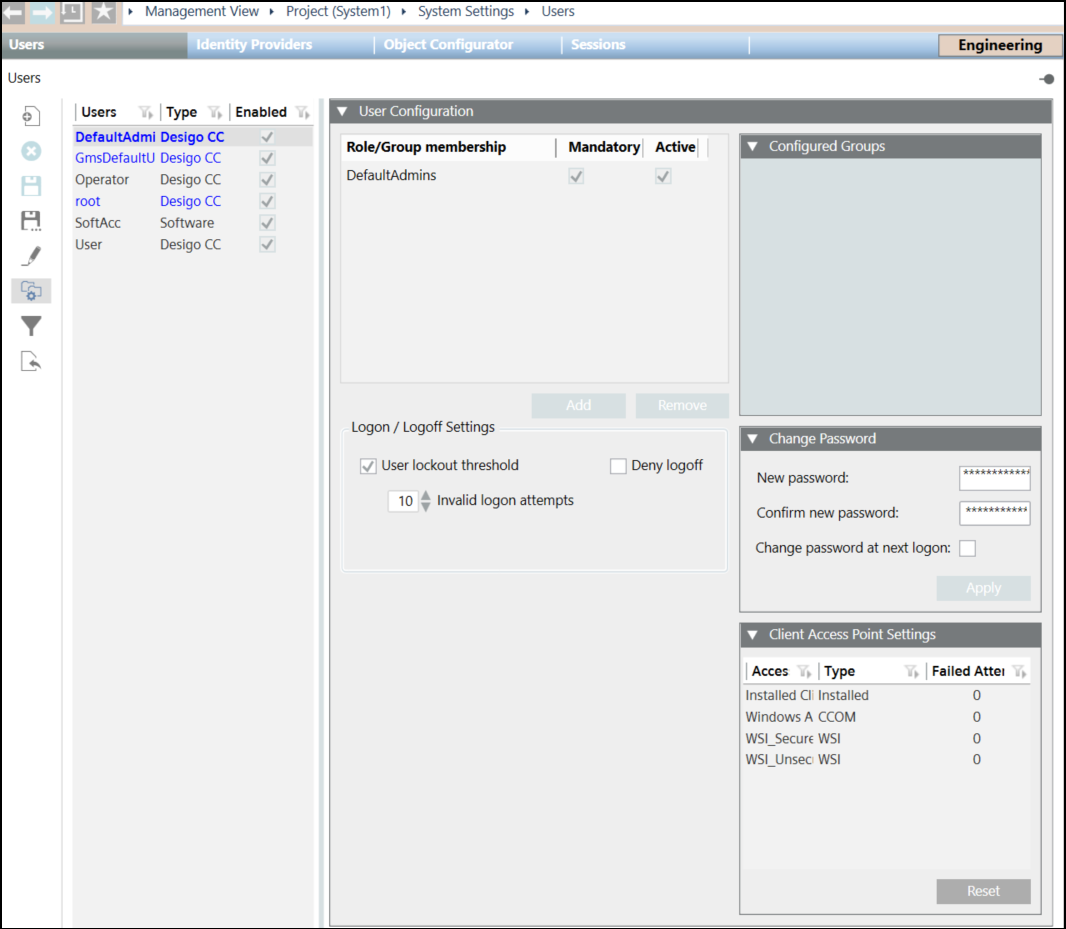Image resolution: width=1066 pixels, height=929 pixels.
Task: Toggle the User lockout threshold checkbox
Action: (x=368, y=466)
